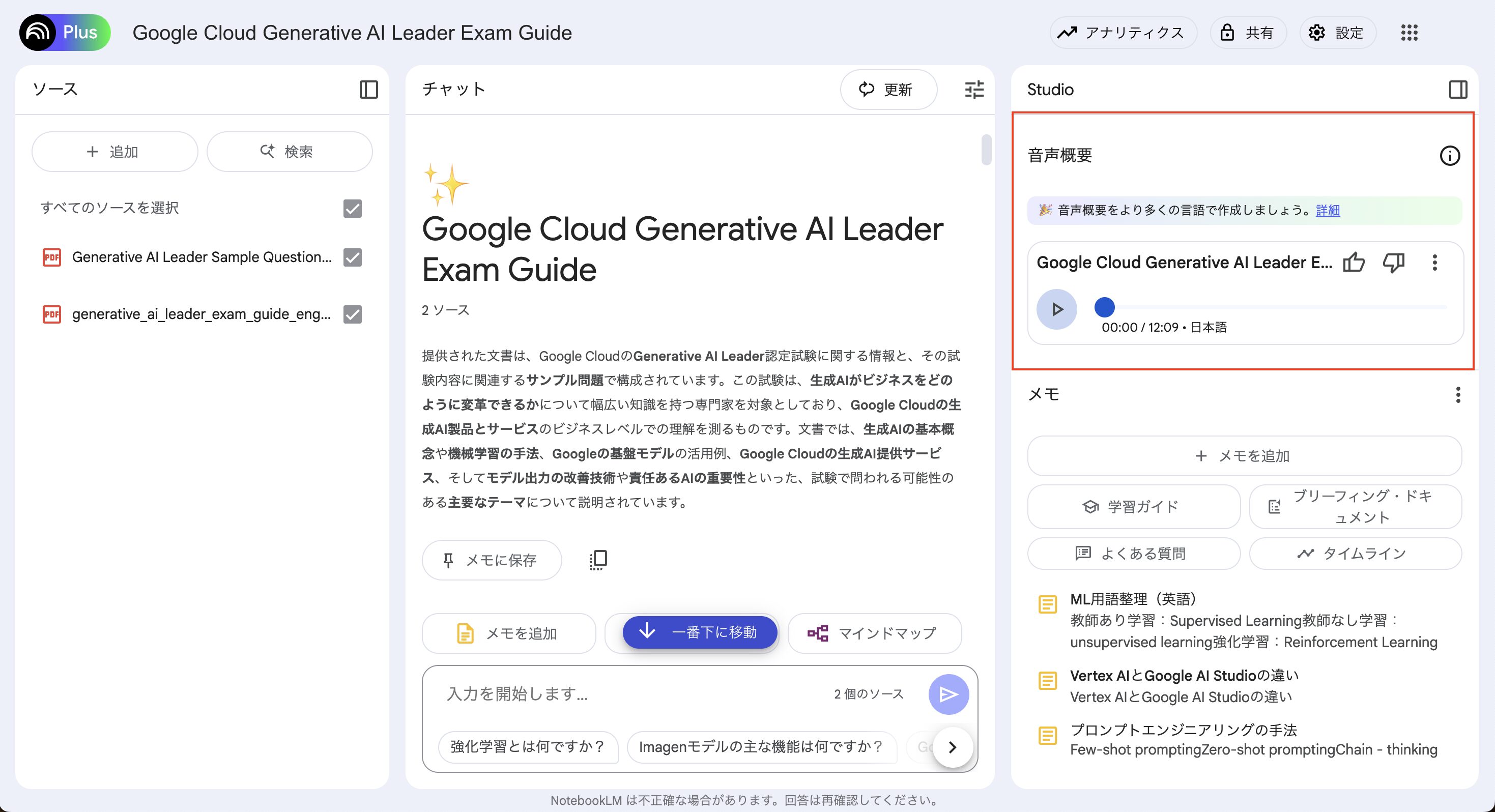
Task: Click メモを追加 below the chat summary
Action: click(x=509, y=633)
